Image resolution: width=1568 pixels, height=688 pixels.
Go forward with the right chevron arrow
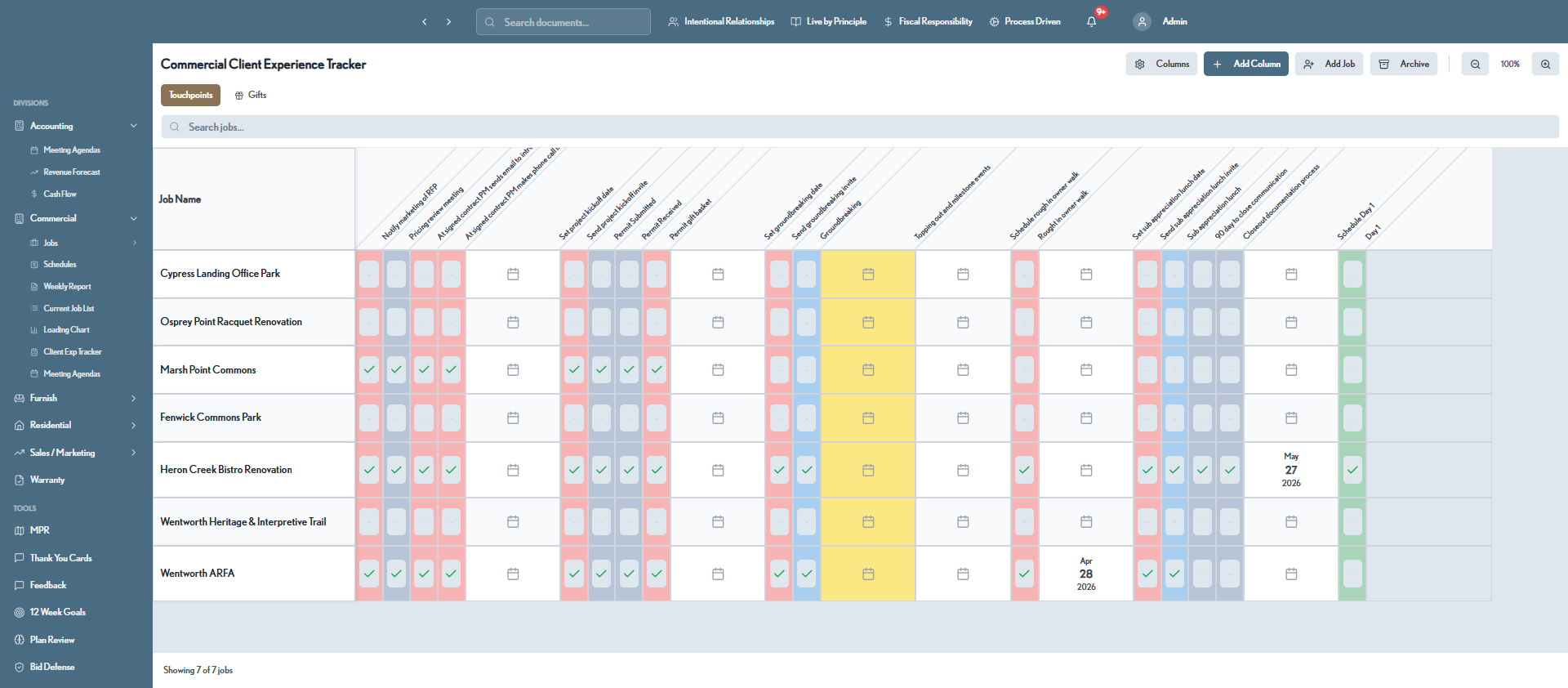coord(448,22)
